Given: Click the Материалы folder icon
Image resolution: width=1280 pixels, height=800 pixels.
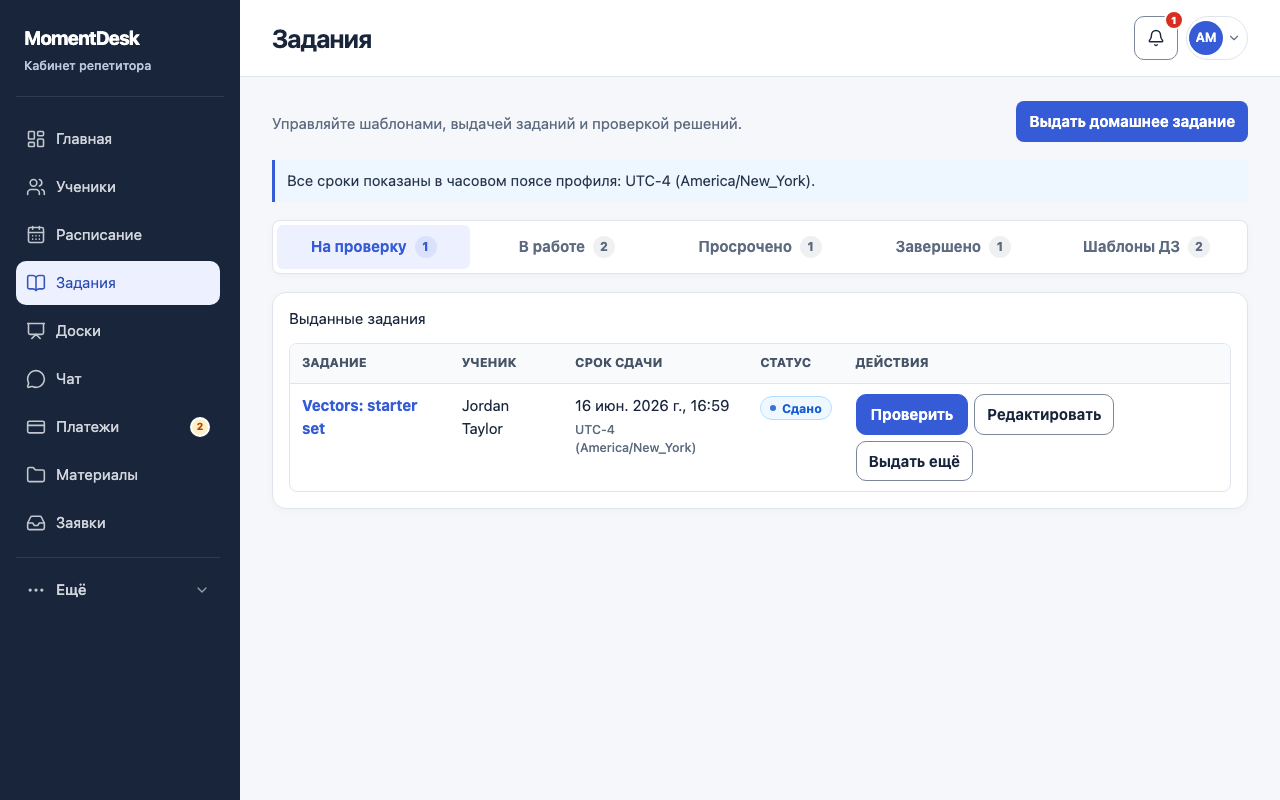Looking at the screenshot, I should click(x=36, y=475).
